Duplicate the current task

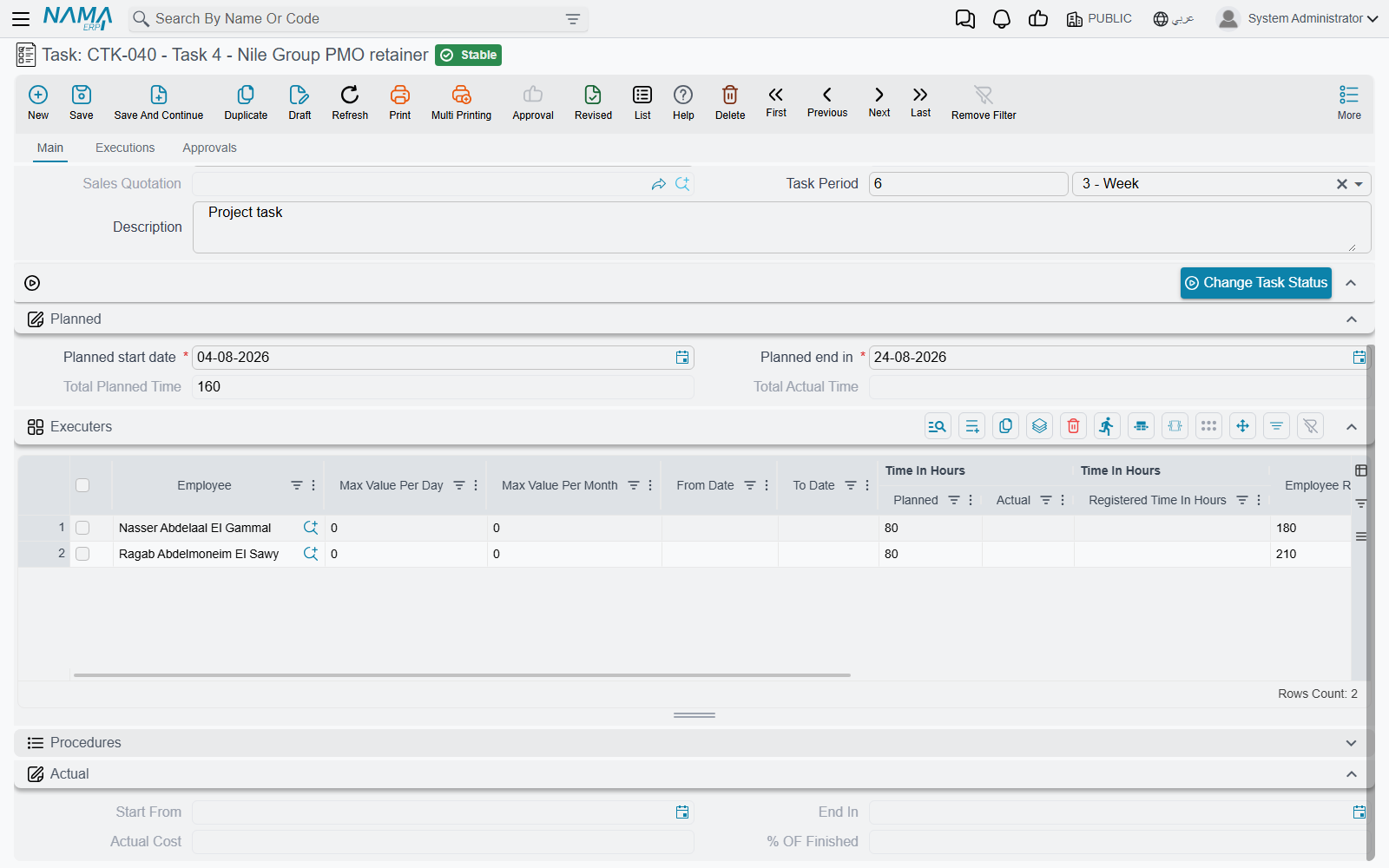(x=246, y=102)
